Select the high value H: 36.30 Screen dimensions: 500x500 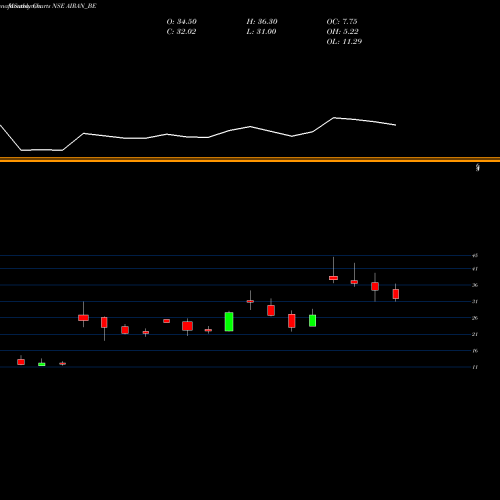click(x=262, y=22)
